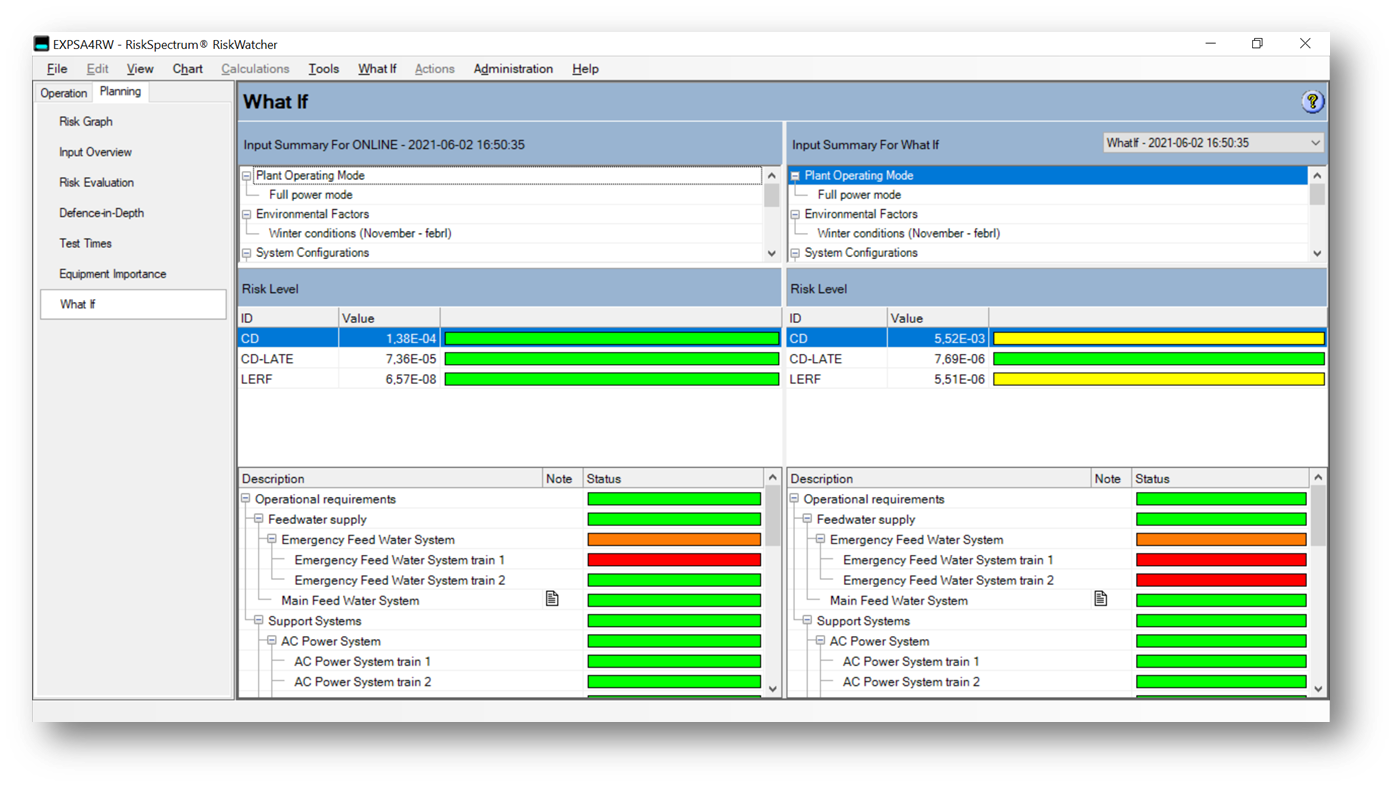The image size is (1395, 787).
Task: Click down arrow of What If summary scrollbar
Action: point(1317,254)
